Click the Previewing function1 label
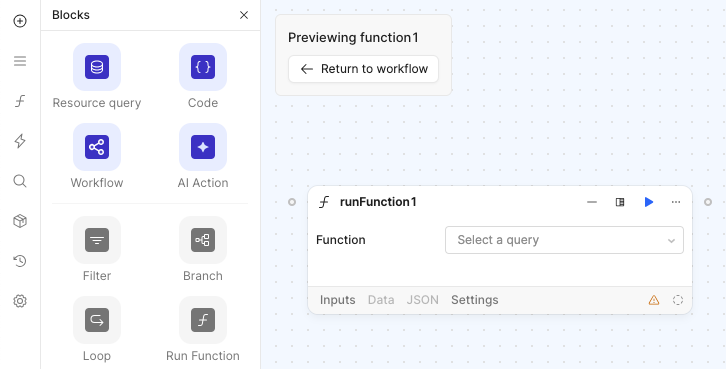The width and height of the screenshot is (726, 369). [353, 38]
